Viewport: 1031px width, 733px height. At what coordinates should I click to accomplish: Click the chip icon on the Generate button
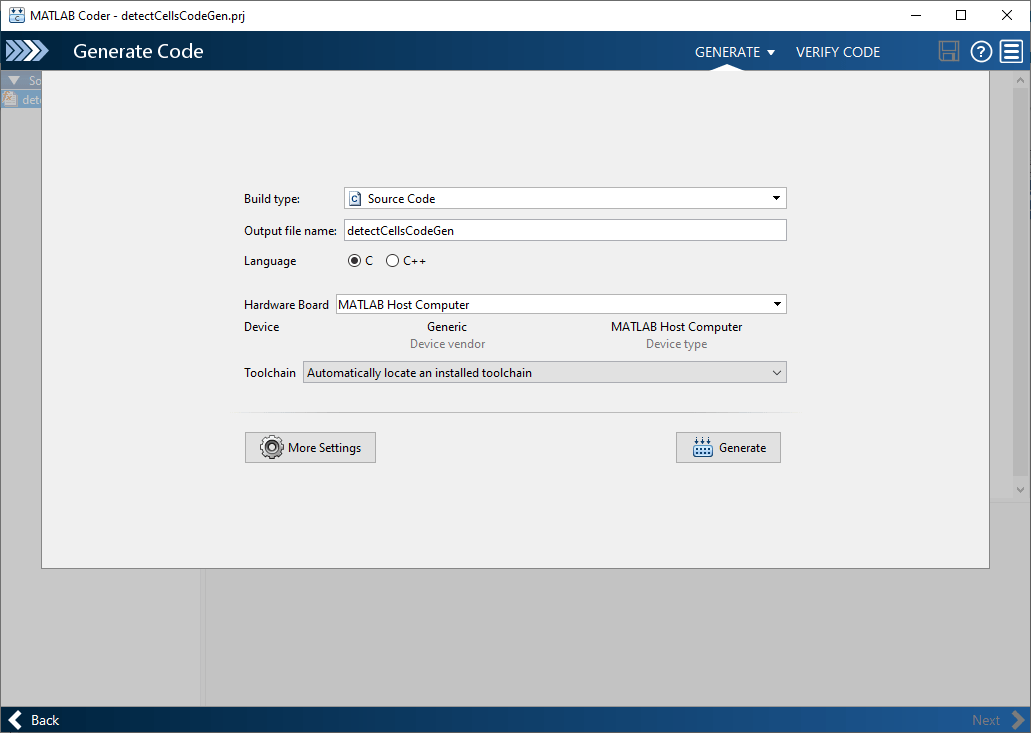click(x=702, y=448)
